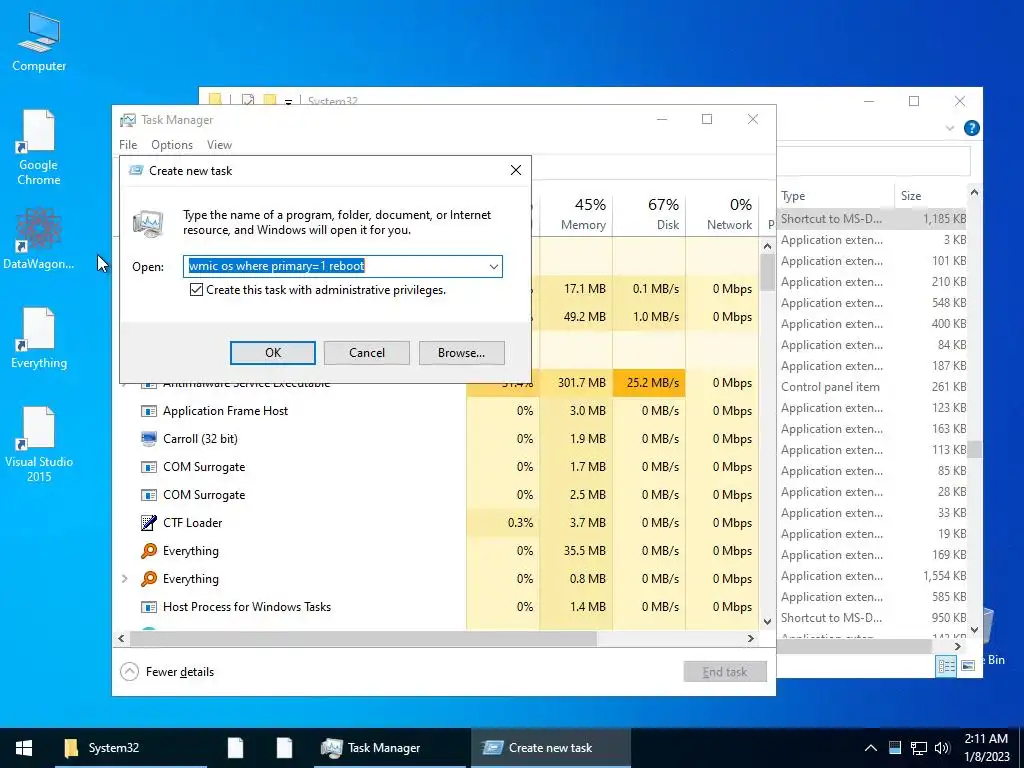Click second blank document taskbar icon

tap(284, 748)
